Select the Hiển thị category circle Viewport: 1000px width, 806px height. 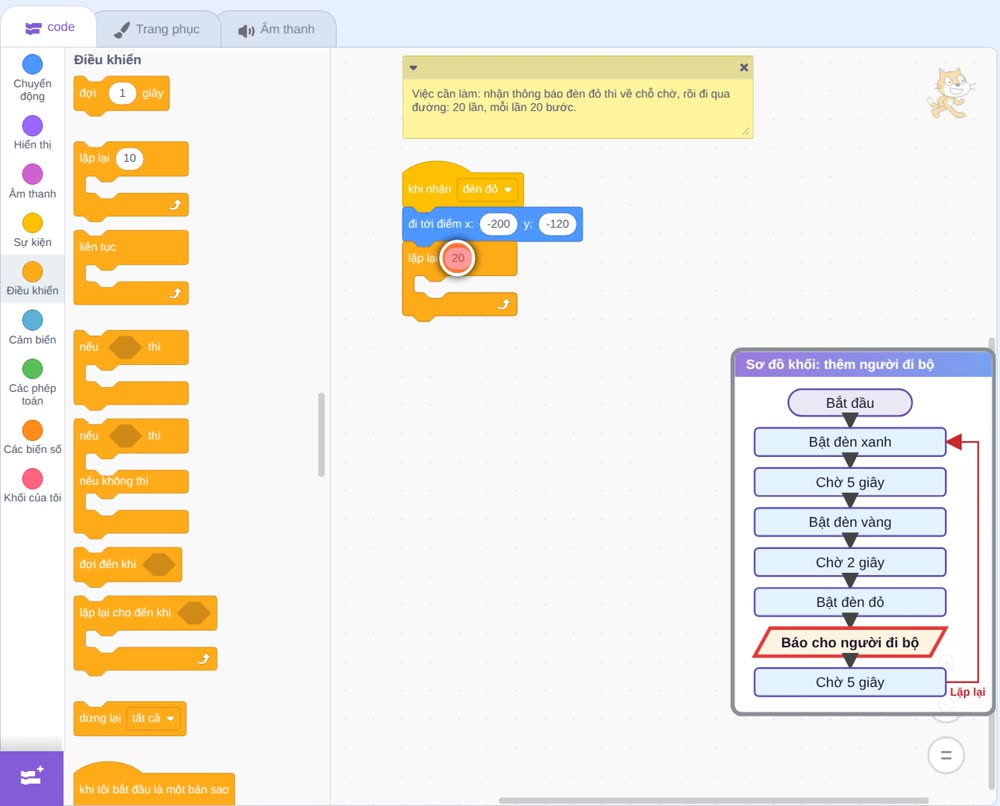tap(32, 126)
